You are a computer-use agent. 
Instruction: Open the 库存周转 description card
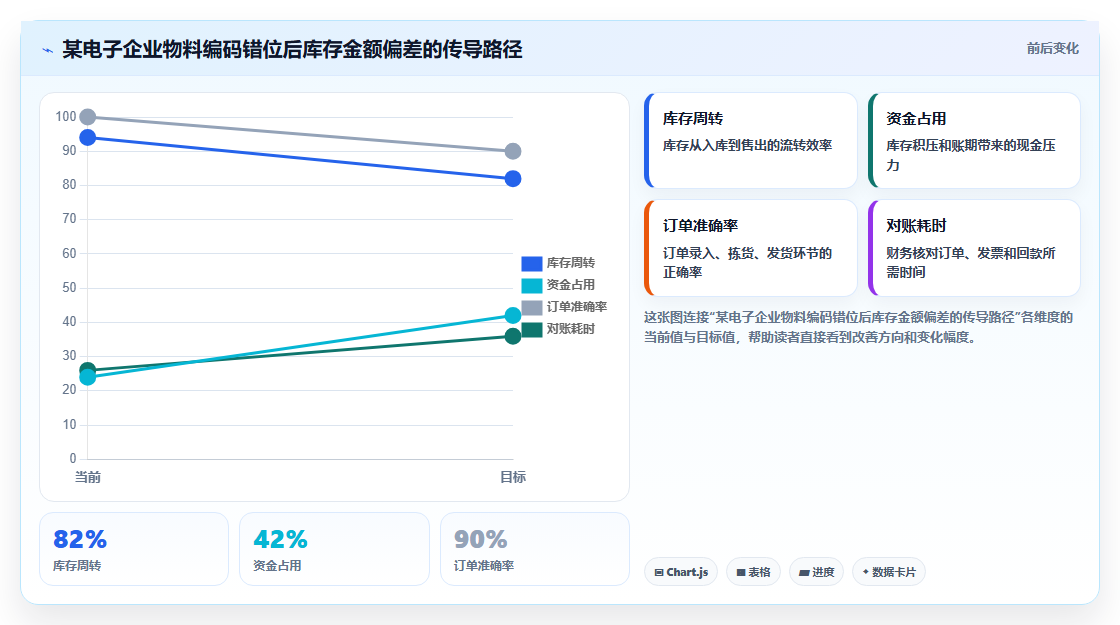click(x=751, y=141)
